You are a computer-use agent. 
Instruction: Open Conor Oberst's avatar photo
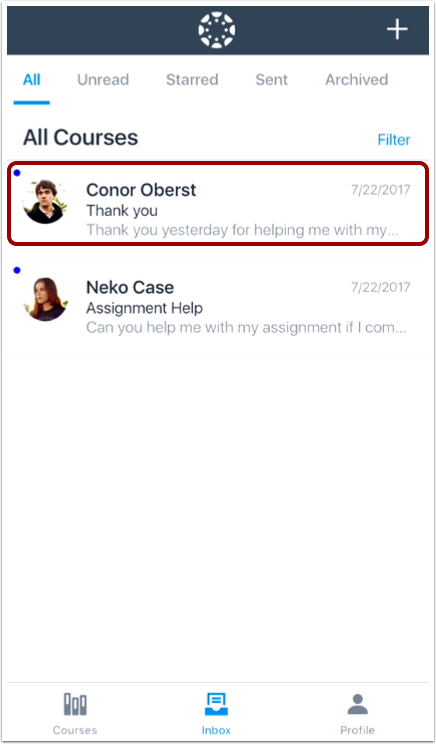click(x=45, y=202)
